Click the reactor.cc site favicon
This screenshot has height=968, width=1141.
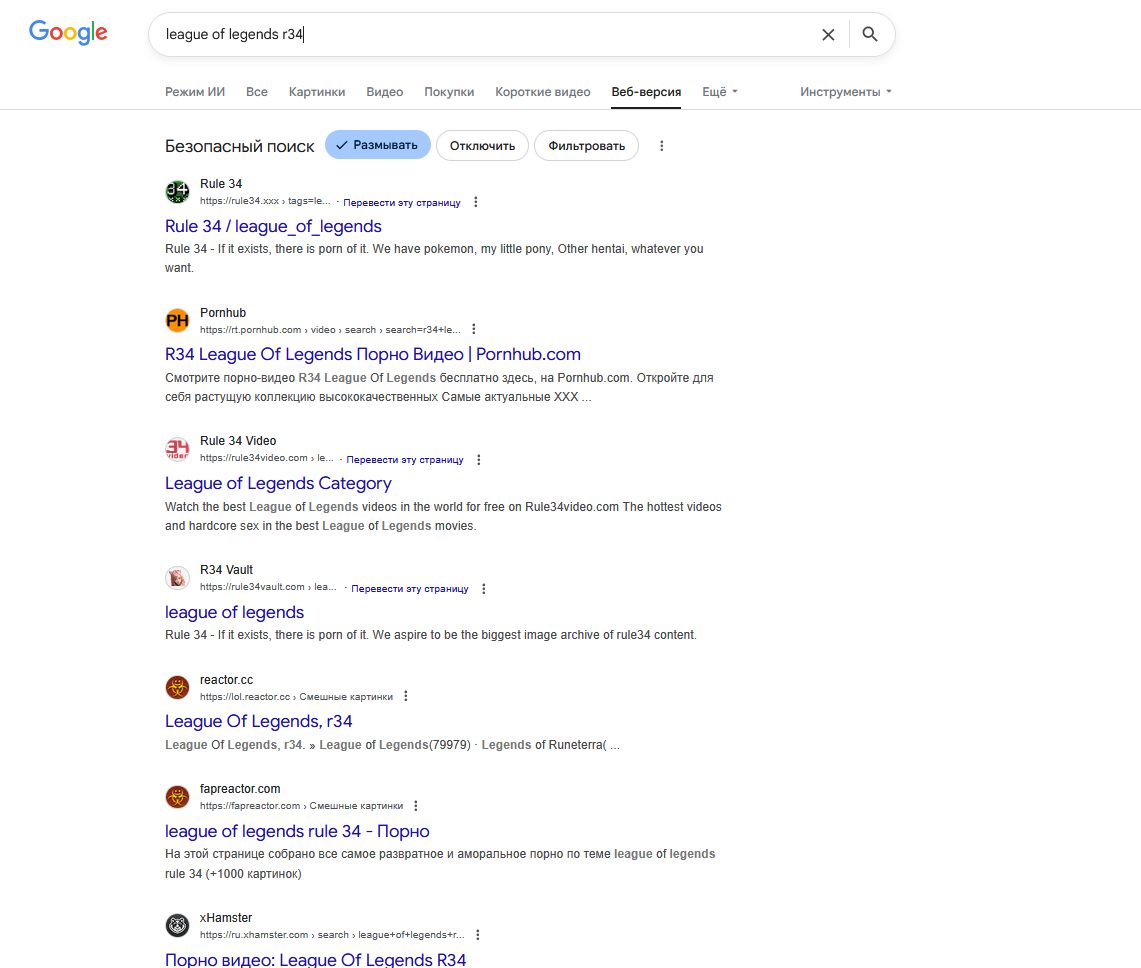(x=177, y=687)
